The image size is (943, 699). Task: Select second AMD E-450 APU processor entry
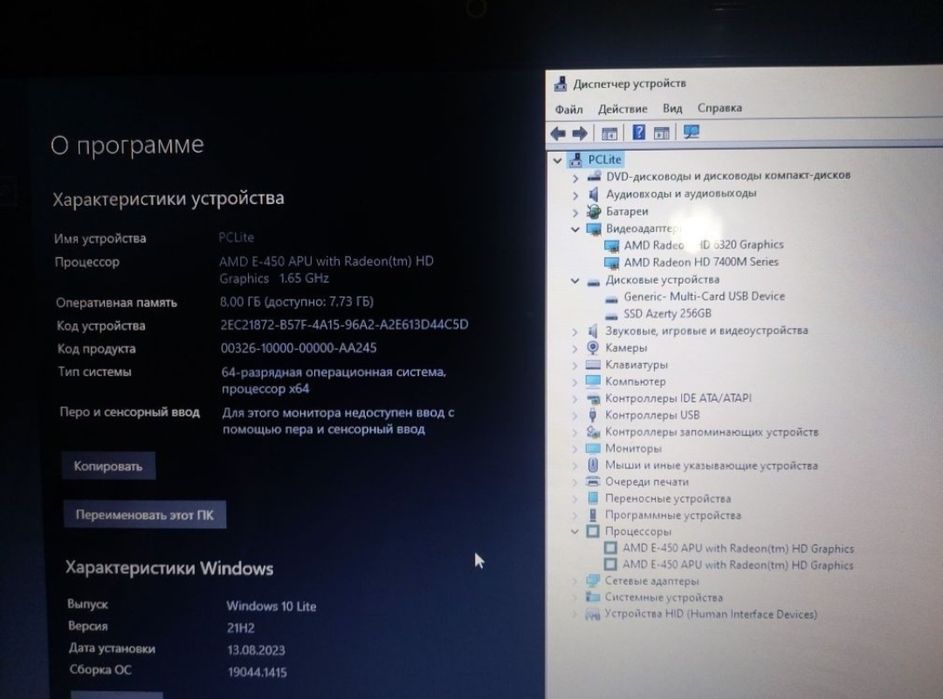737,565
